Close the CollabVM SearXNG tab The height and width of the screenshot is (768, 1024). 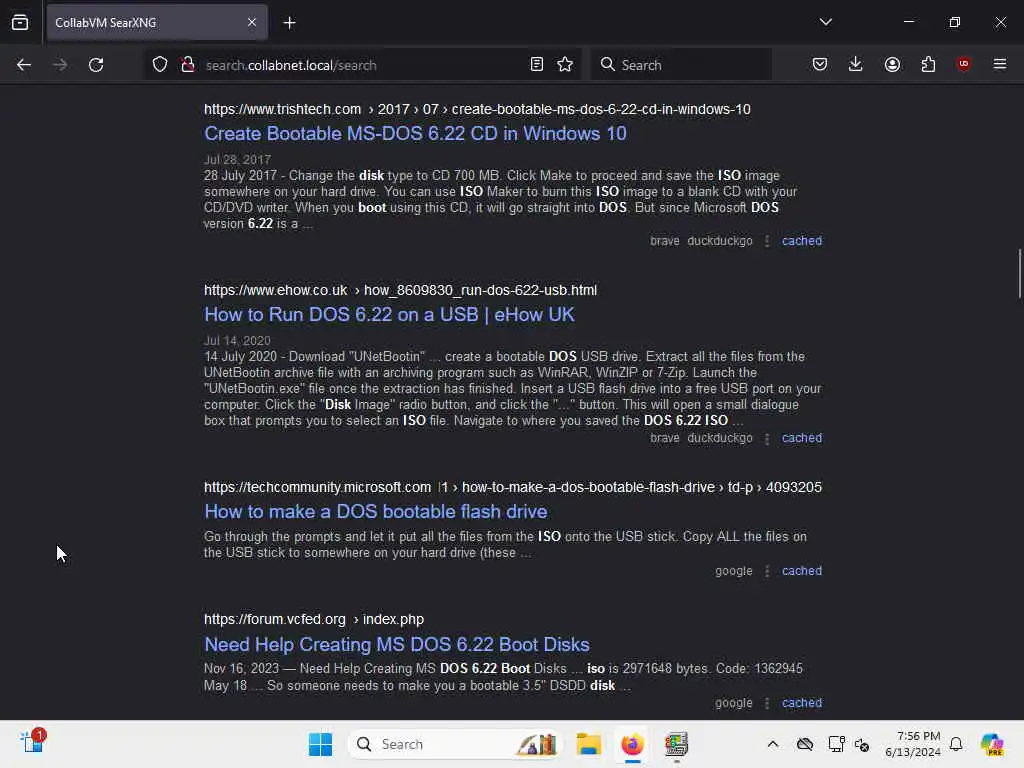pos(251,22)
